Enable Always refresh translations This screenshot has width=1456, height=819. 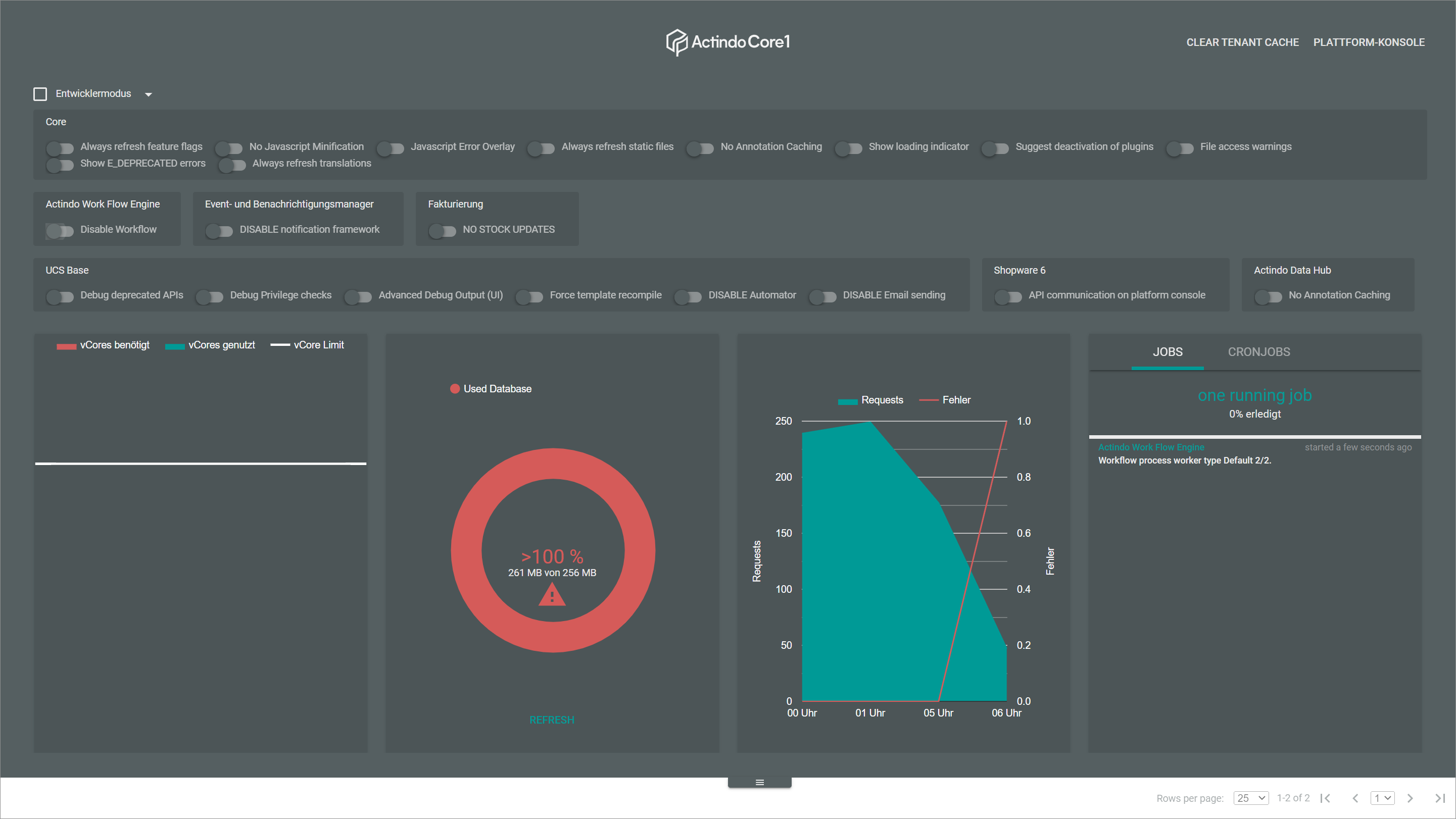pyautogui.click(x=232, y=165)
